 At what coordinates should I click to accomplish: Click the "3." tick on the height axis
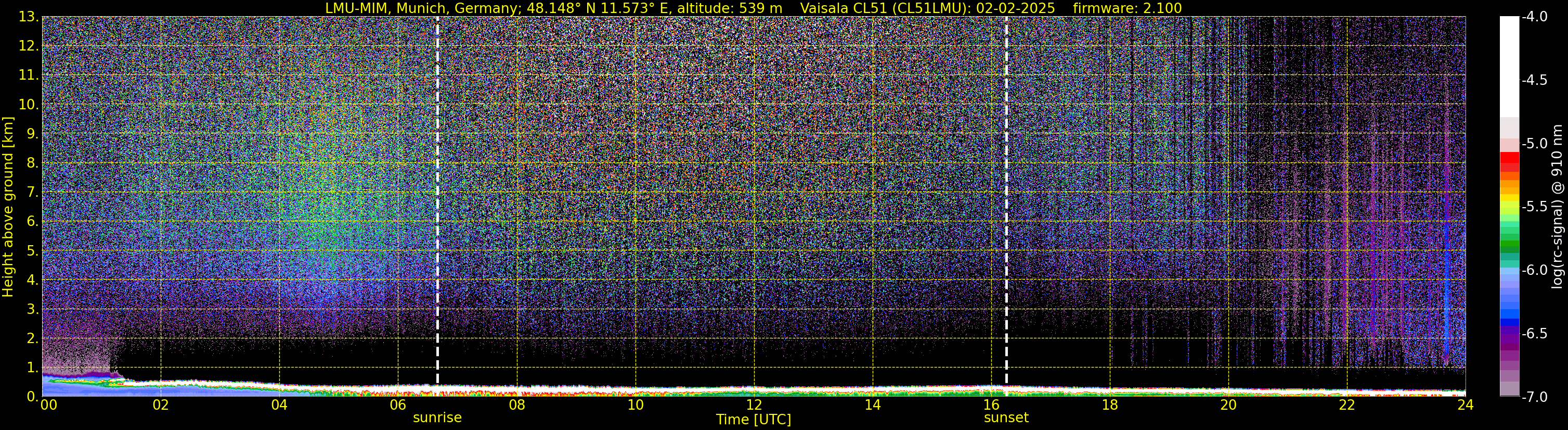32,309
